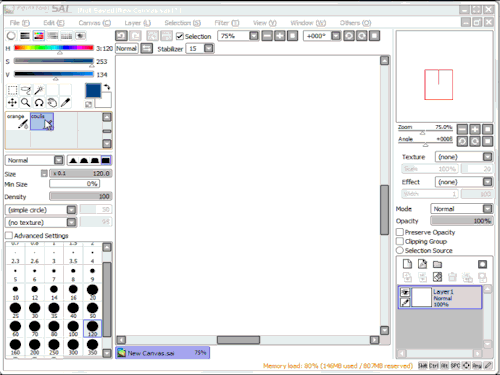Click the blue foreground color swatch
This screenshot has width=500, height=375.
click(x=93, y=91)
